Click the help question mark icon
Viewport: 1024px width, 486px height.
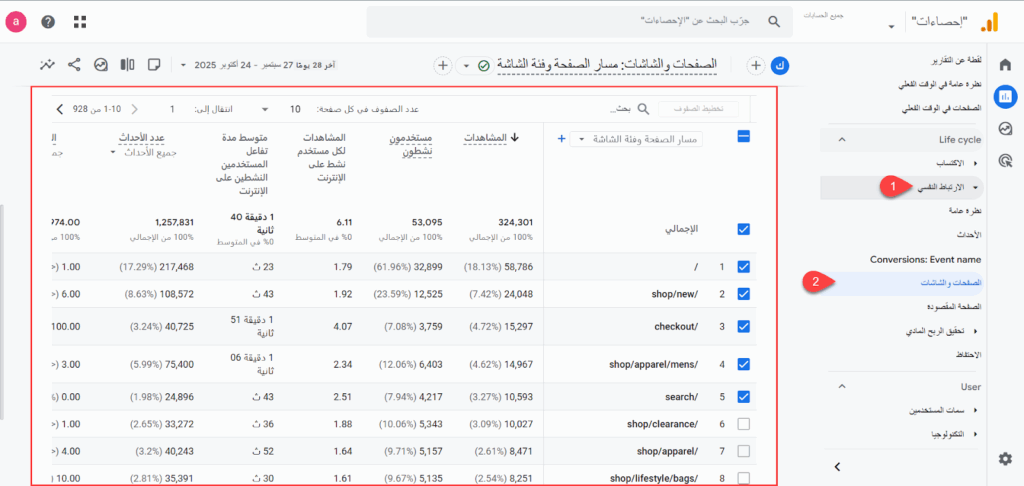click(x=48, y=22)
